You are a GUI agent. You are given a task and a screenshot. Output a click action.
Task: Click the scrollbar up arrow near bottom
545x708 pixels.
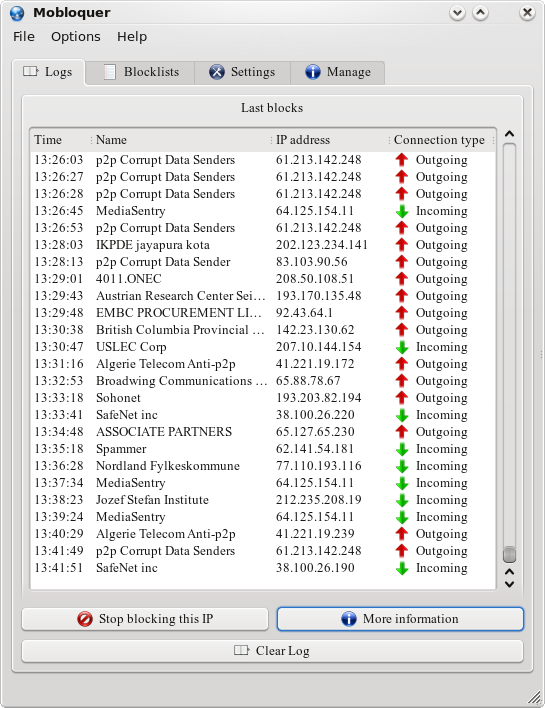point(509,572)
